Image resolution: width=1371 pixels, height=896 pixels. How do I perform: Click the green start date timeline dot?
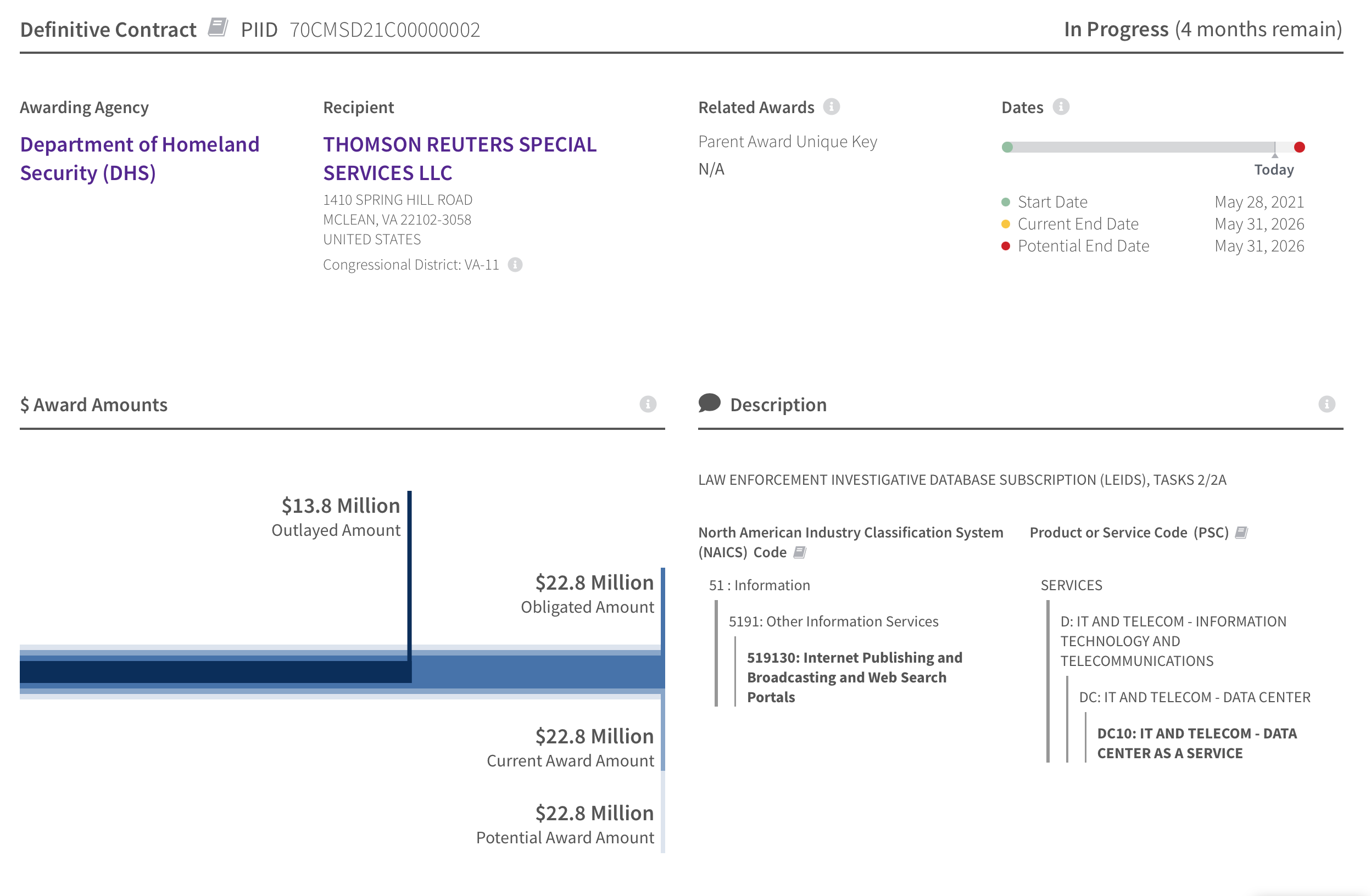[x=1007, y=148]
